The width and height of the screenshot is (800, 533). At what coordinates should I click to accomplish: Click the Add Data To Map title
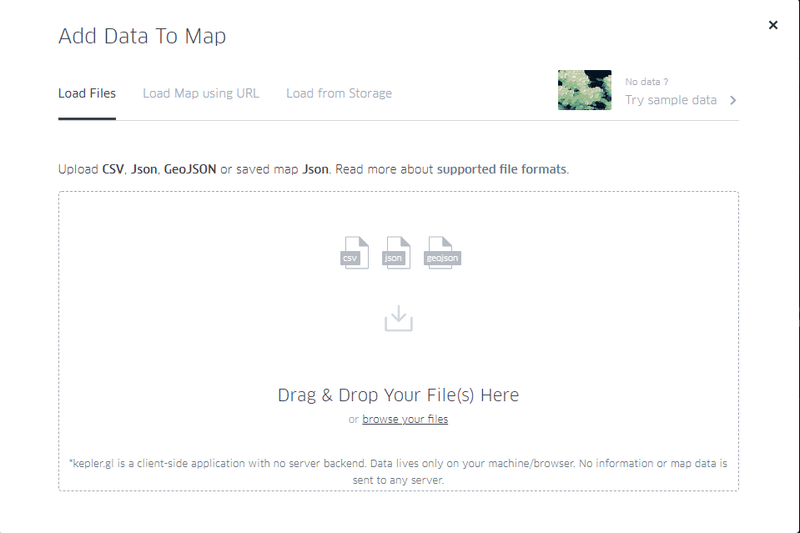(x=142, y=37)
